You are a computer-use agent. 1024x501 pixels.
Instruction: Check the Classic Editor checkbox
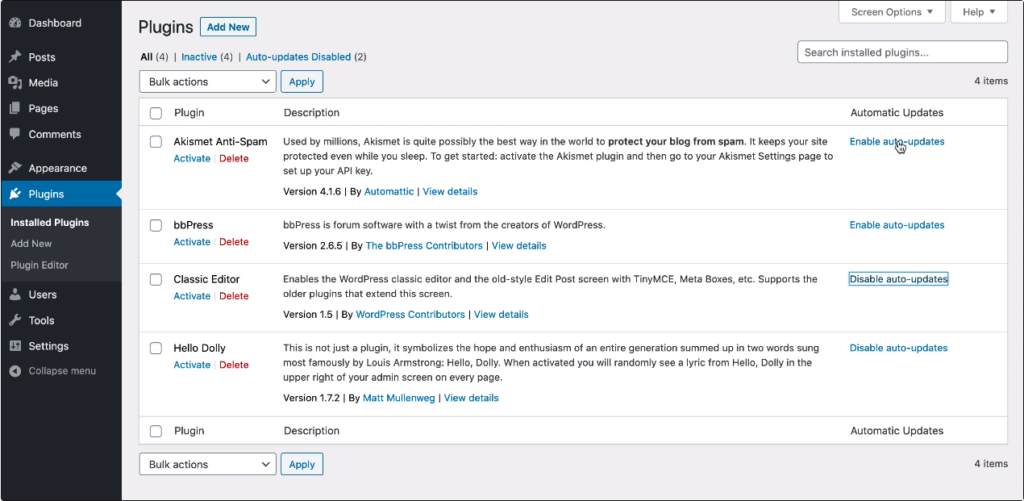click(x=155, y=280)
